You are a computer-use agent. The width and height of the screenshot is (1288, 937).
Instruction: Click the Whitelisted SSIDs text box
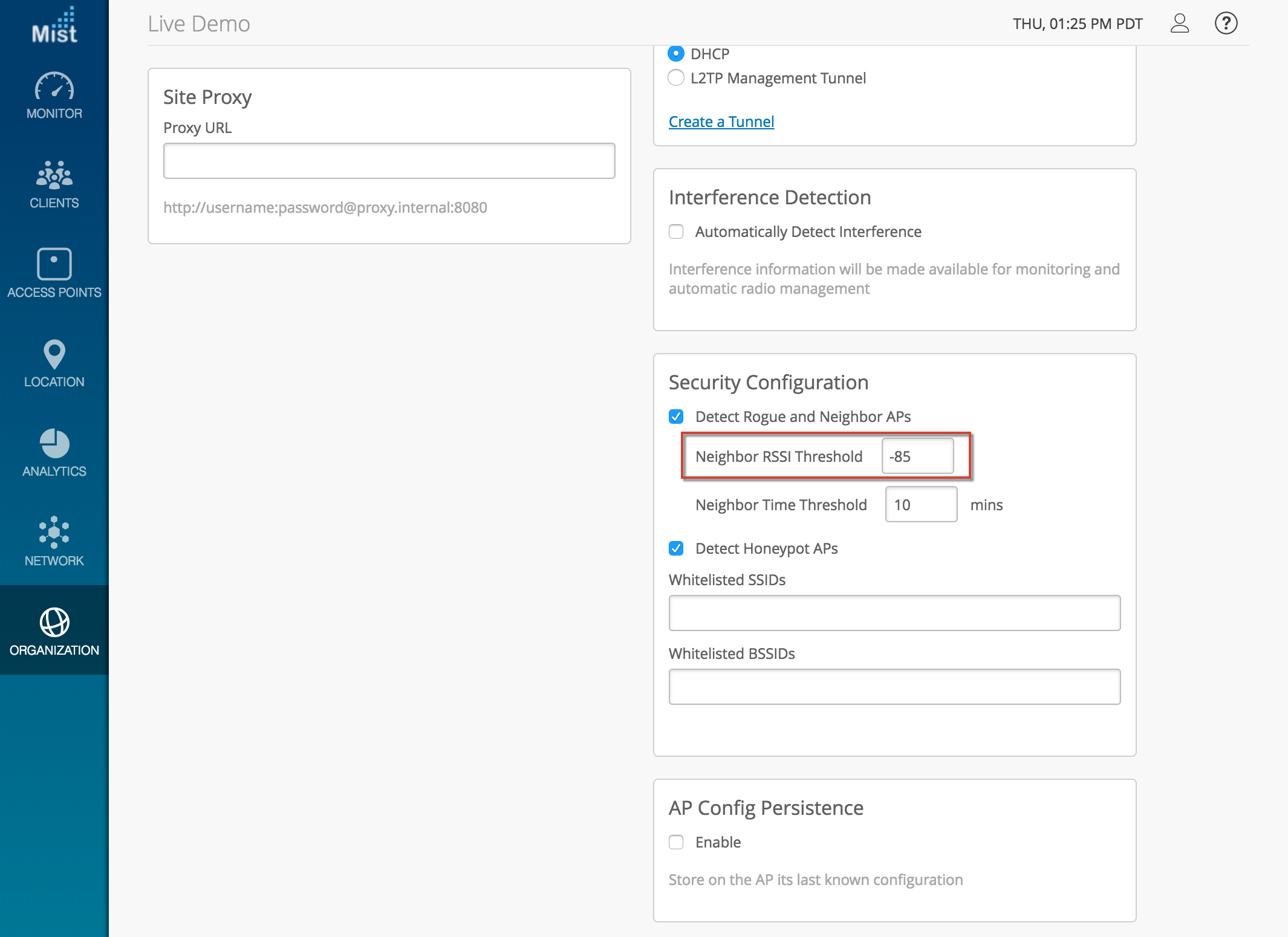894,613
